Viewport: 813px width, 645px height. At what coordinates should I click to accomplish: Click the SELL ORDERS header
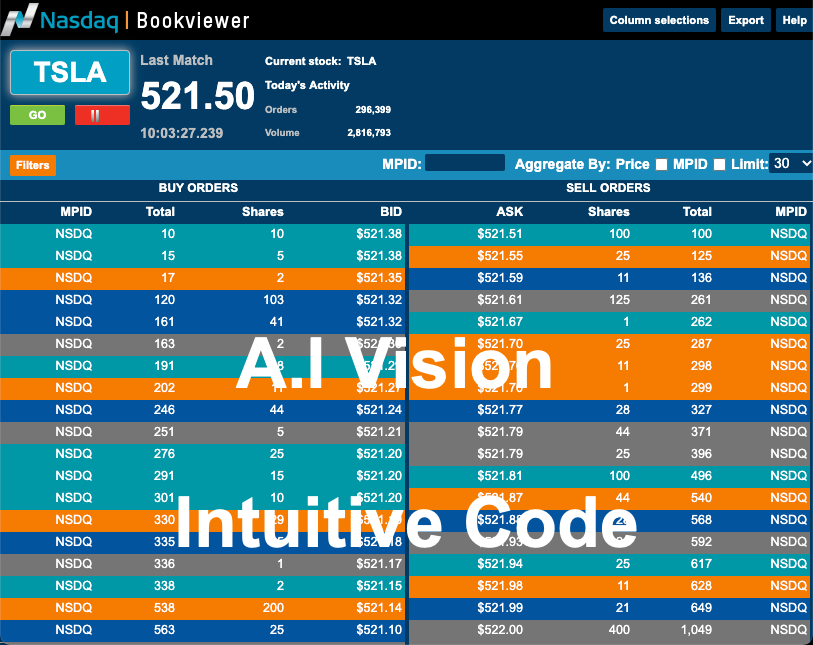tap(608, 188)
